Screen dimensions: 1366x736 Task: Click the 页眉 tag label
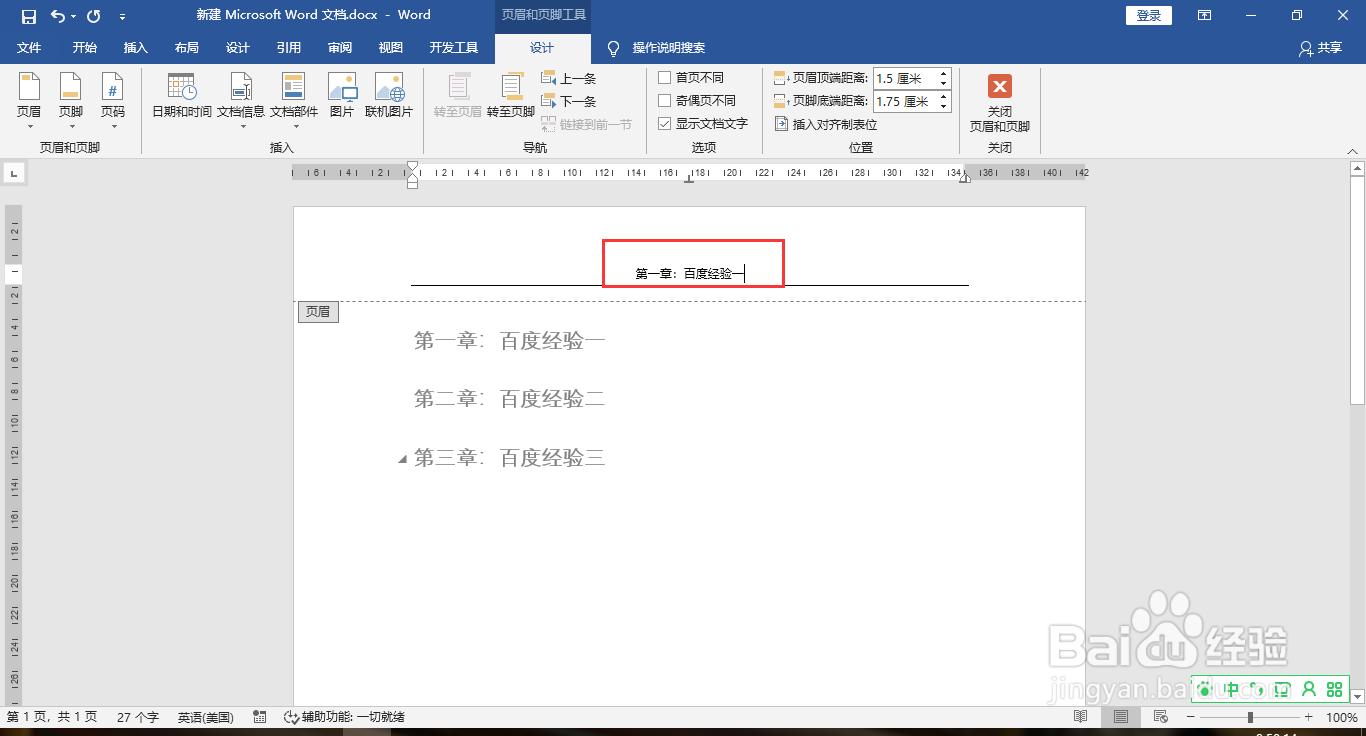pos(318,312)
